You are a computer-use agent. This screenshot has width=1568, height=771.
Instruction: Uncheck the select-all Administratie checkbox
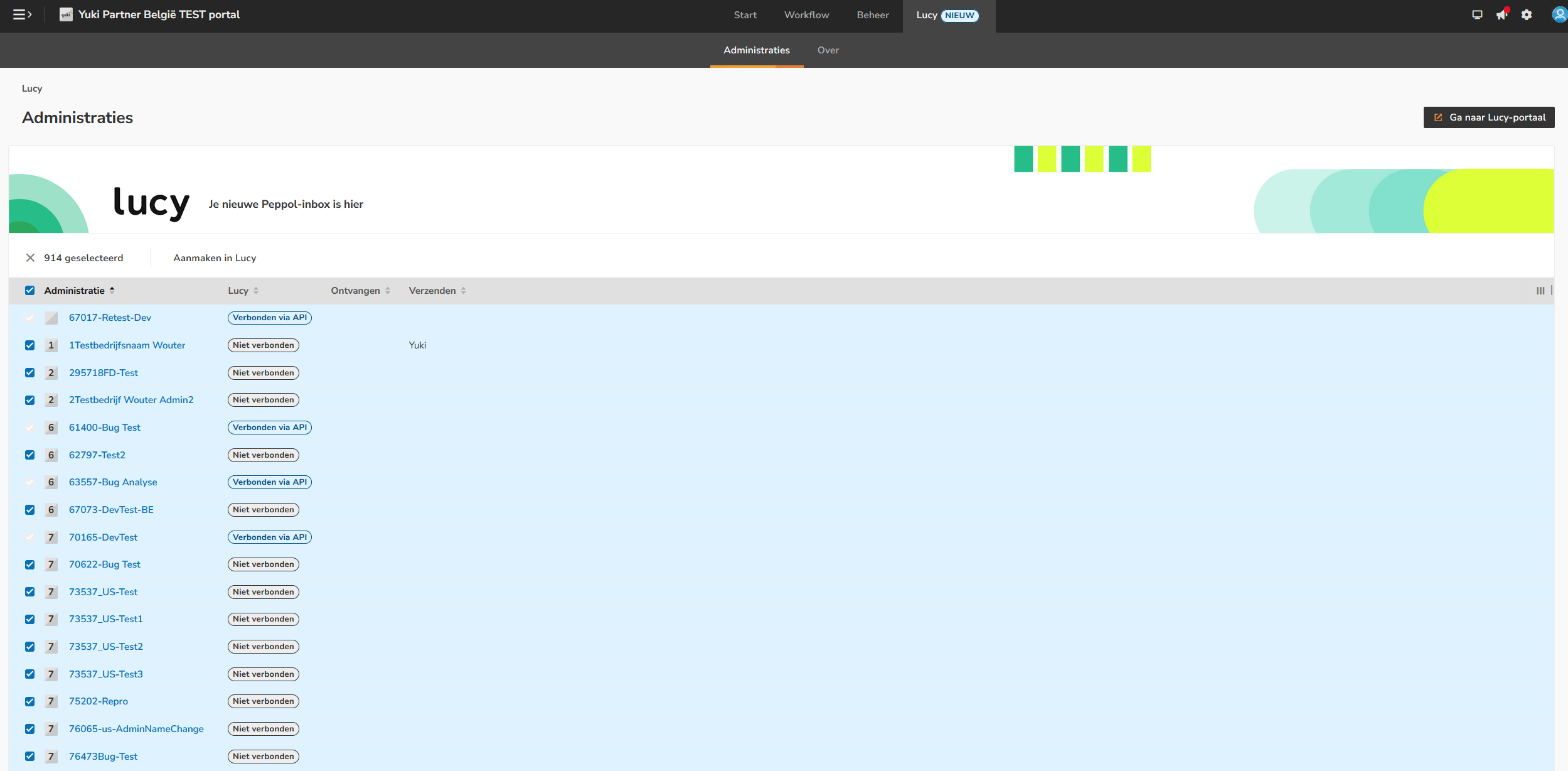[30, 290]
